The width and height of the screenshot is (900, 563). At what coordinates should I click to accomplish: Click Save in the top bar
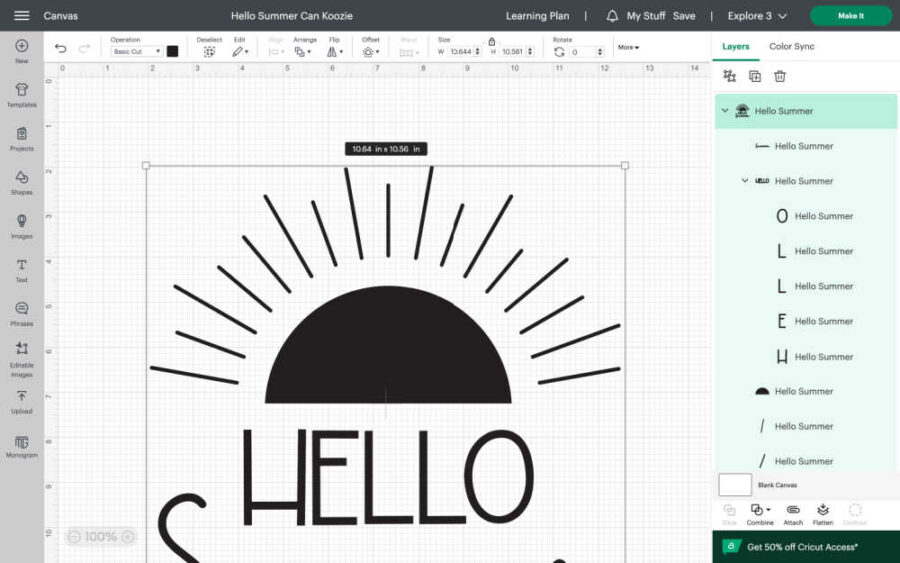684,16
